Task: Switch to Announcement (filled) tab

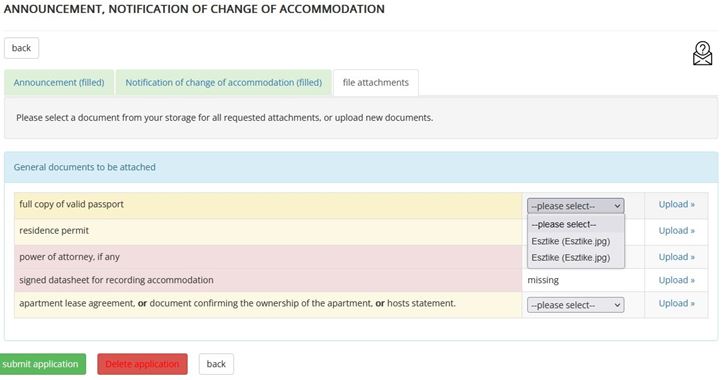Action: [59, 83]
